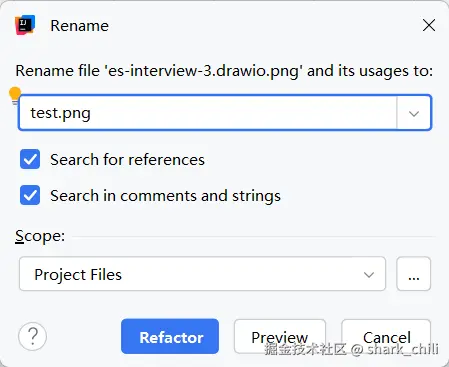This screenshot has width=449, height=367.
Task: Click the 'Rename file ... usages to:' label
Action: 224,71
